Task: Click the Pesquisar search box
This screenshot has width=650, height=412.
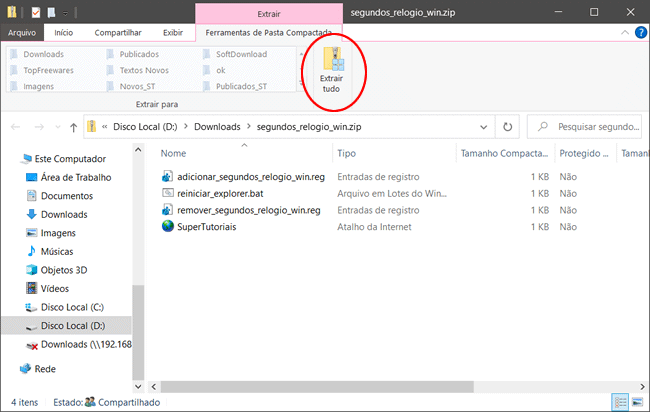Action: (x=590, y=127)
